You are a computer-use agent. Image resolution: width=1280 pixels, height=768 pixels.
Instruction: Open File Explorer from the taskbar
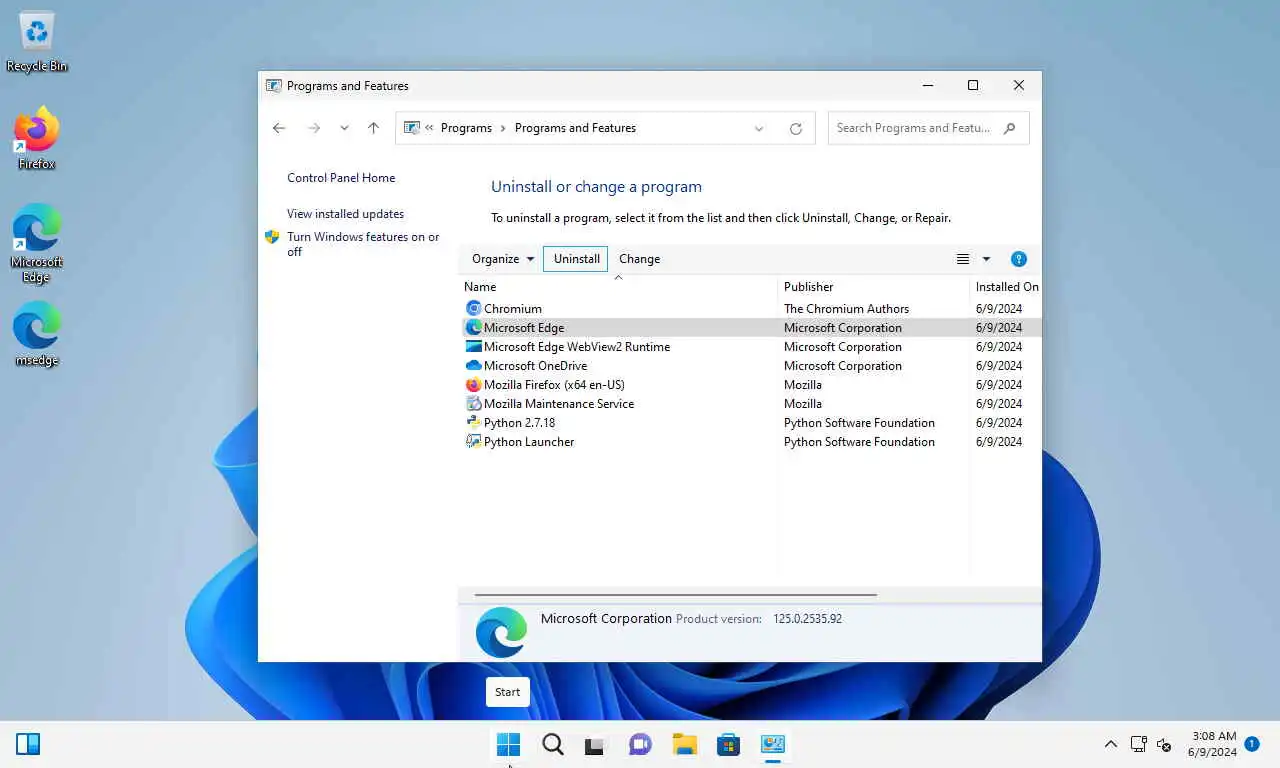684,744
